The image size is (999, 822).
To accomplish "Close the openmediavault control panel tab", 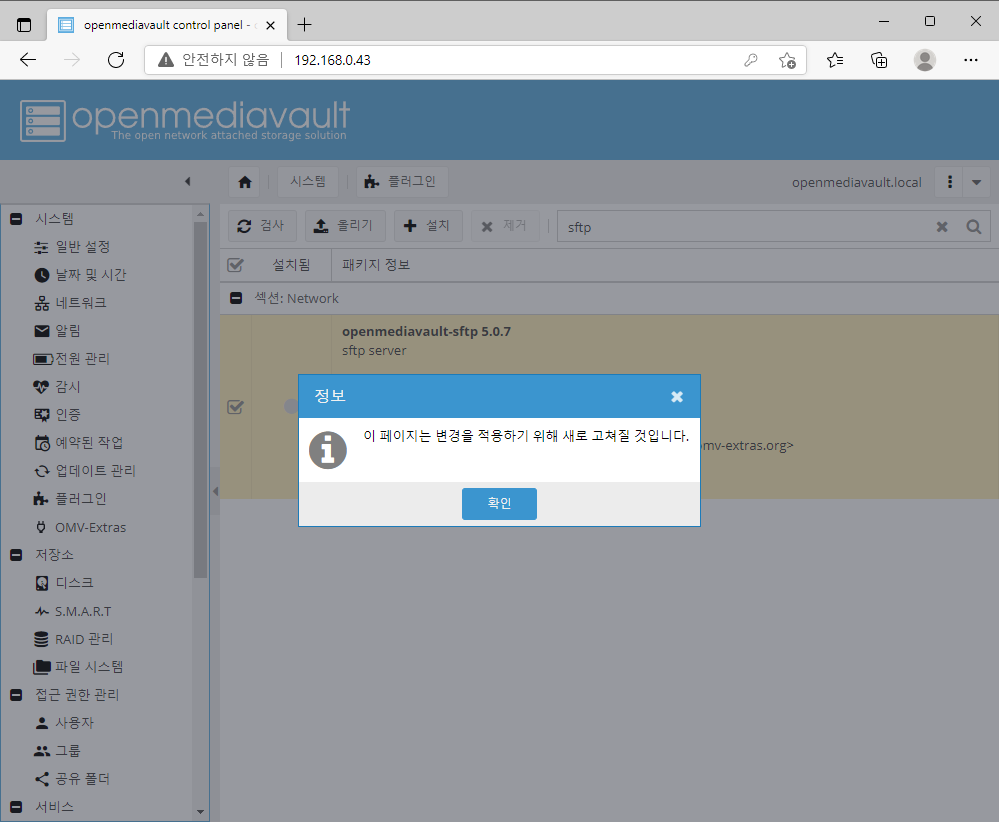I will pos(270,25).
